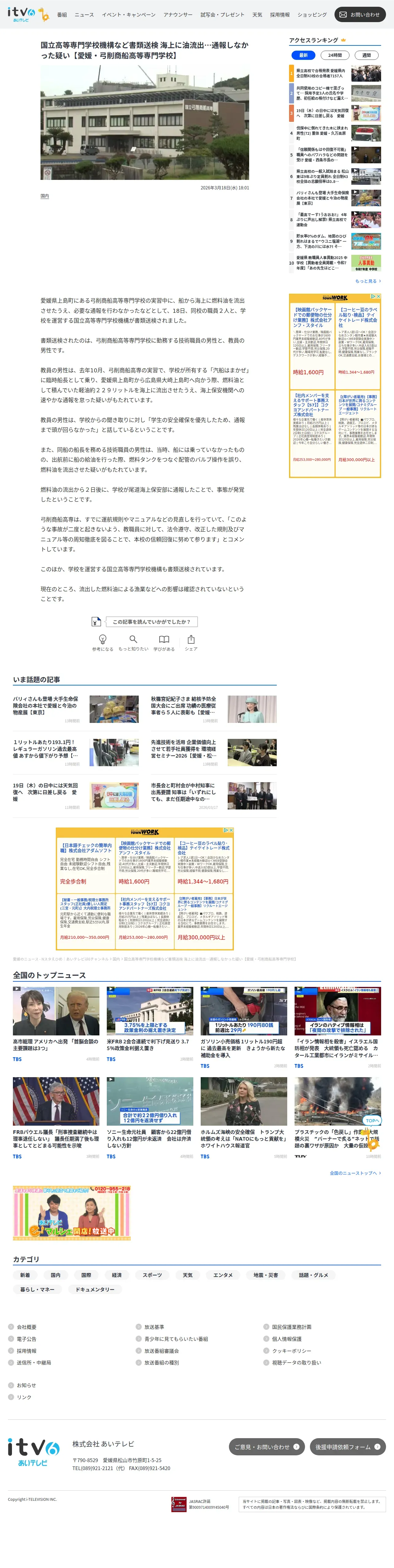Click the itv あいテレビ header logo
This screenshot has width=394, height=1568.
click(x=21, y=14)
